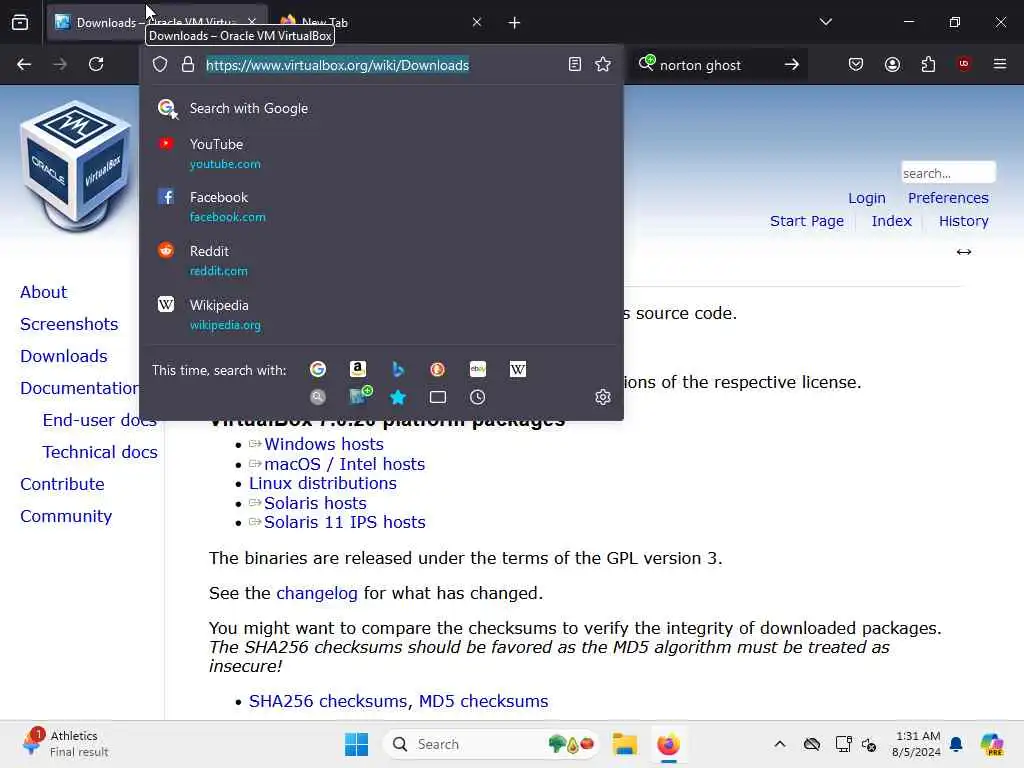Search history using the clock icon
Screen dimensions: 1024x768
478,397
